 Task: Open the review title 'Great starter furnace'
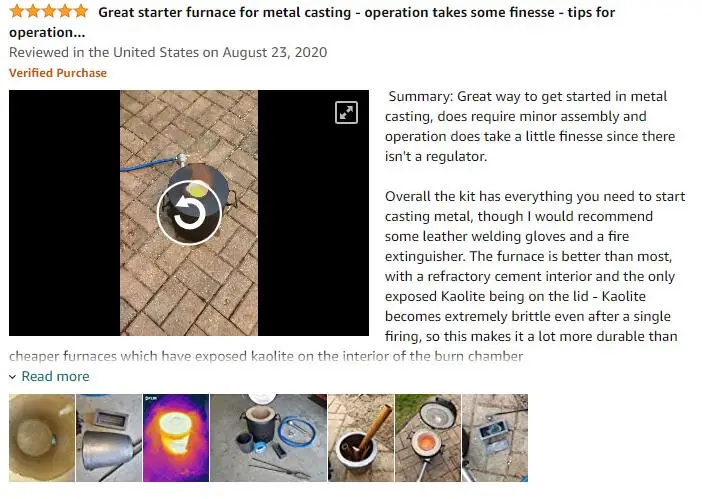pos(312,22)
